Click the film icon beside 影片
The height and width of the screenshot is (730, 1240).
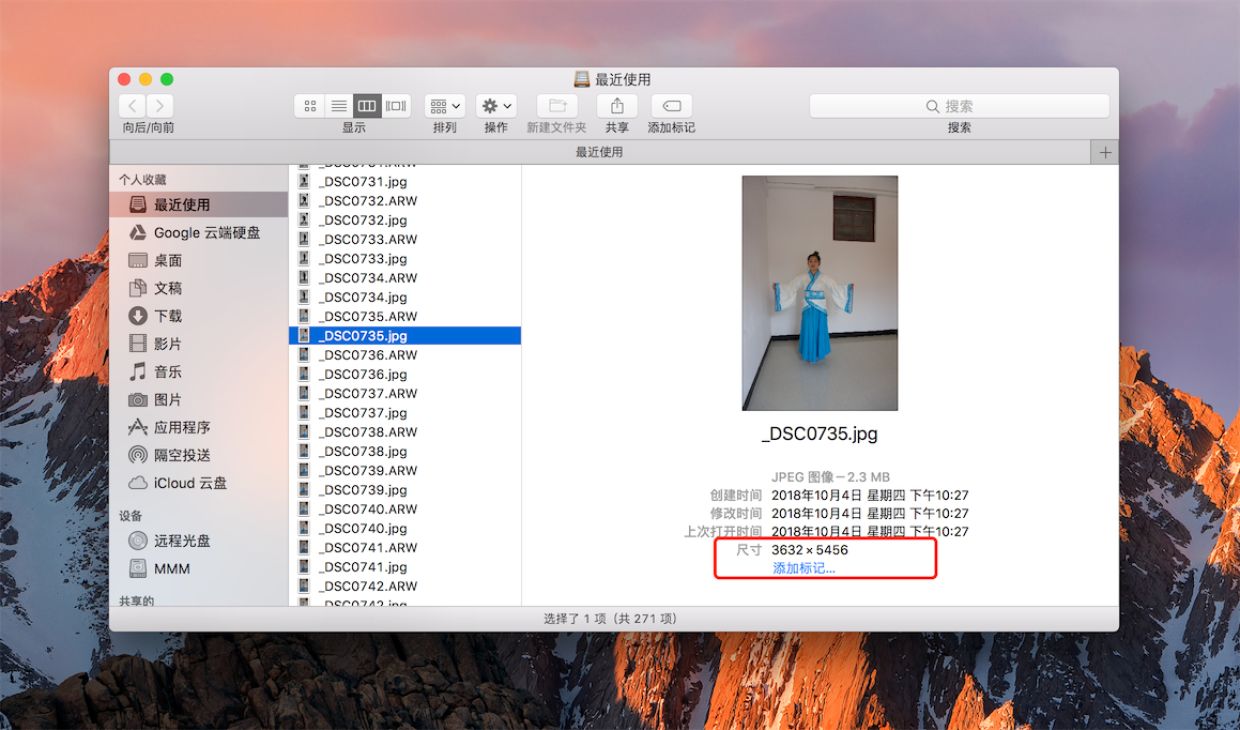coord(138,344)
